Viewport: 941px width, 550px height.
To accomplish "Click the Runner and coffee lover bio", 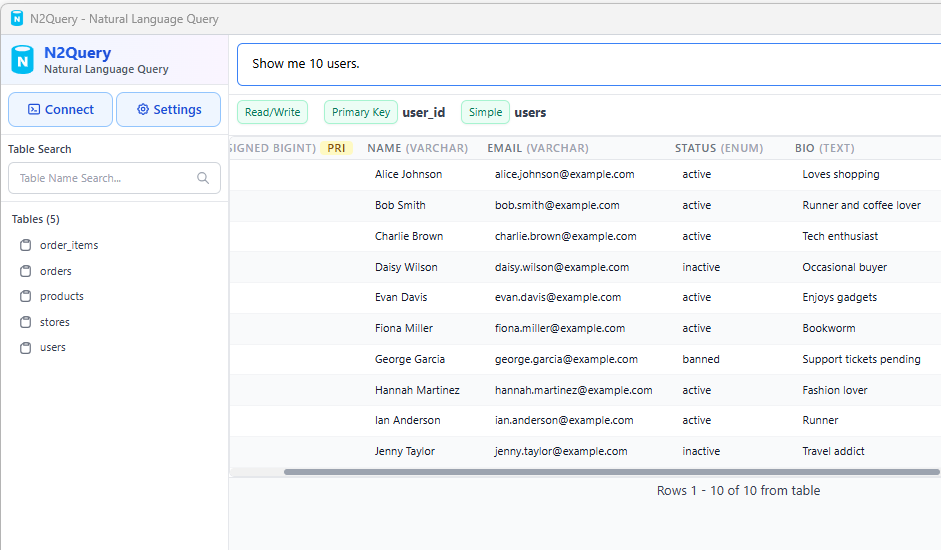I will [861, 205].
